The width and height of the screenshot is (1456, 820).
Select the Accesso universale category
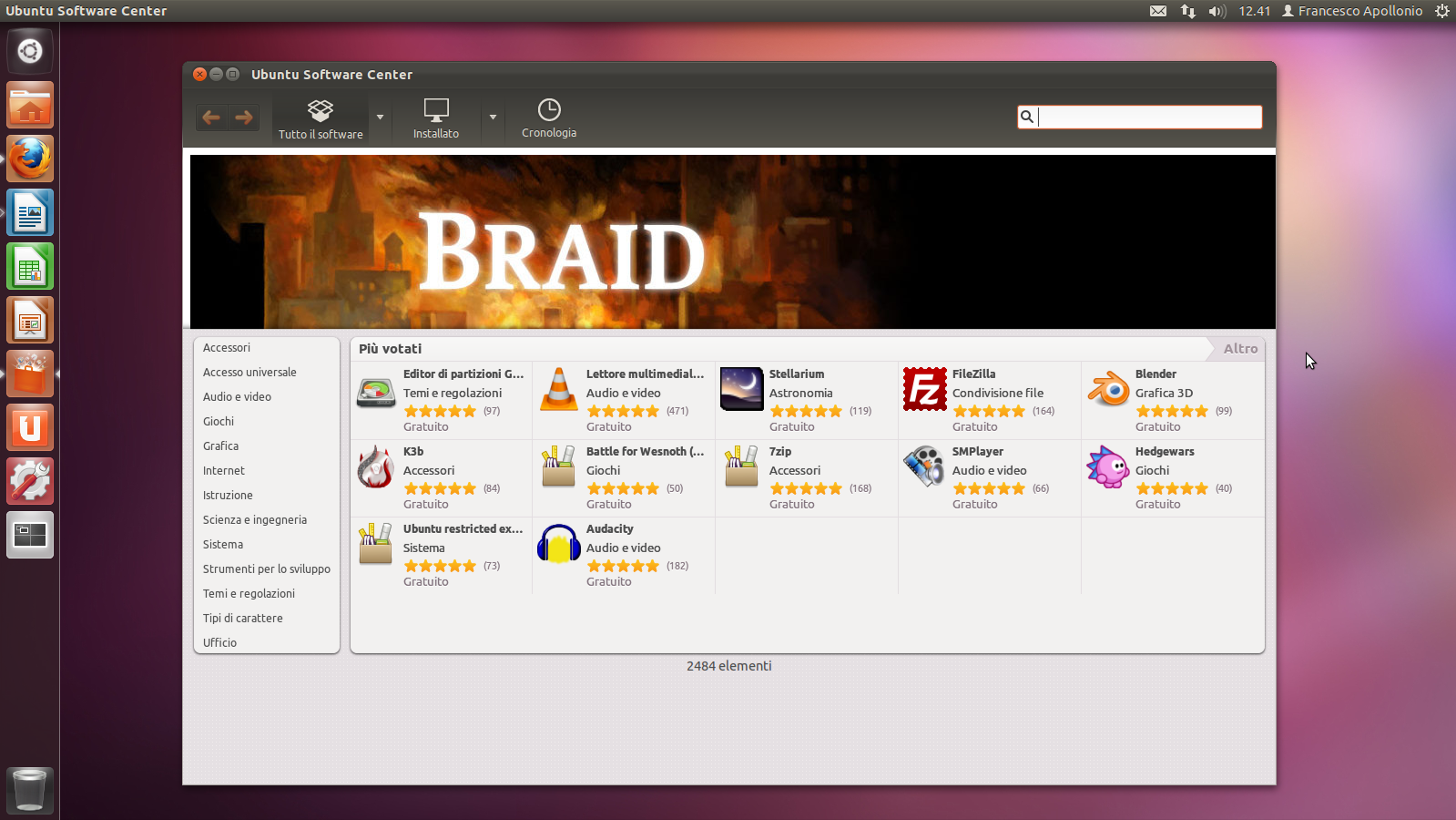coord(249,373)
